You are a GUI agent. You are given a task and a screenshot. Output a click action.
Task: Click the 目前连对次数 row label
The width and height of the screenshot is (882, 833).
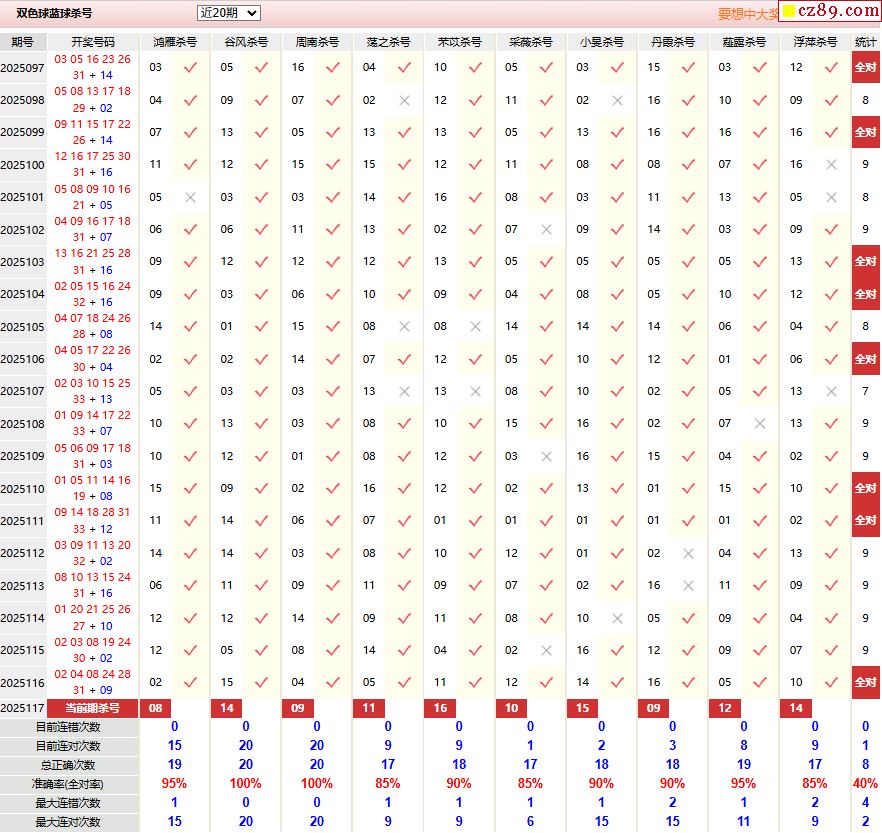[x=69, y=746]
